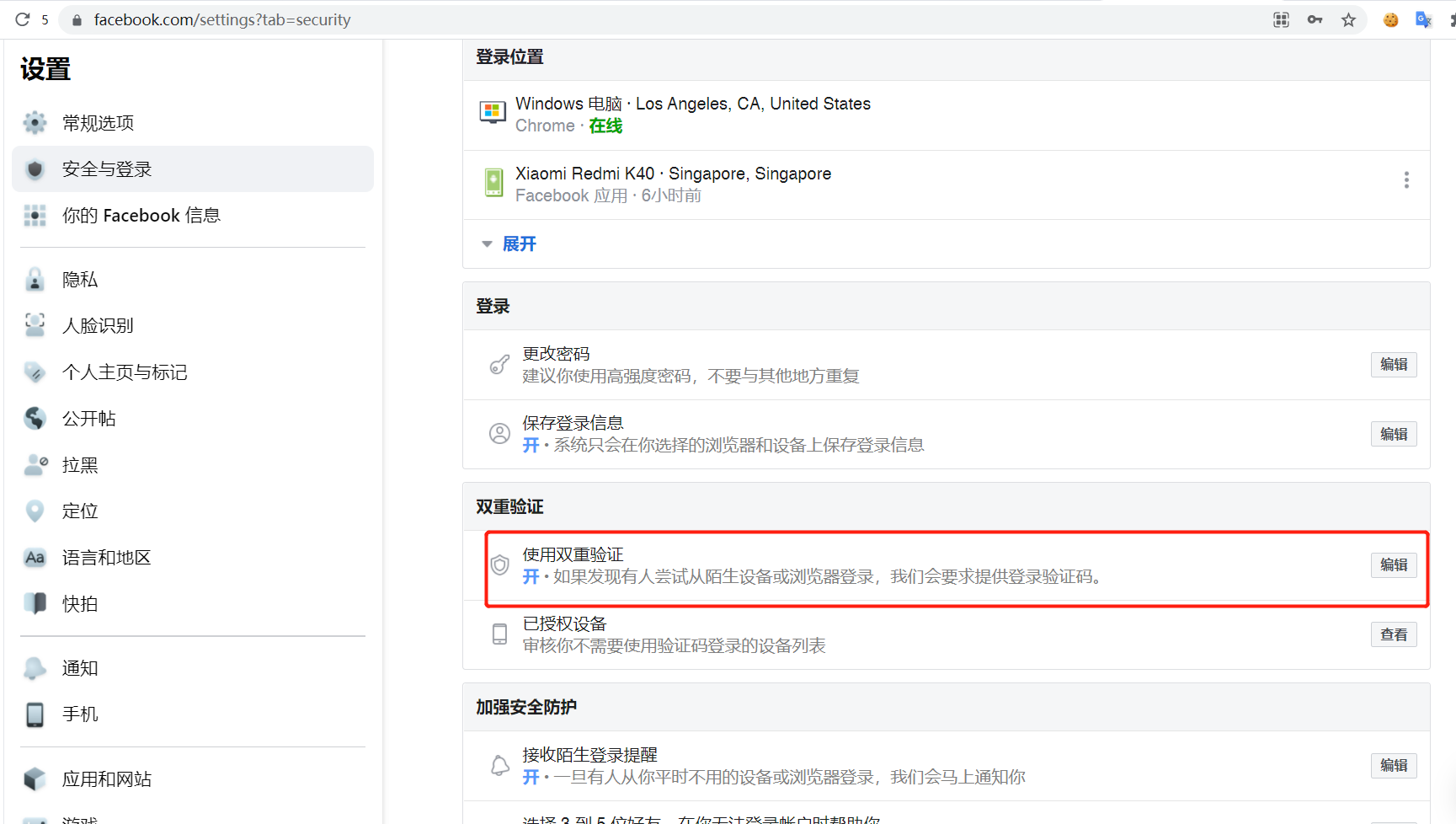Click the 安全与登录 shield icon

35,169
